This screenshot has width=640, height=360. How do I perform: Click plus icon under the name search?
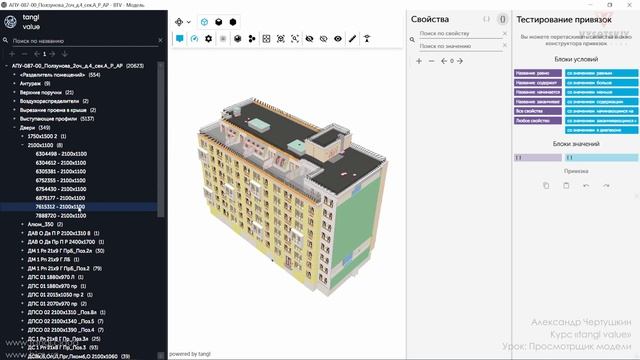[12, 54]
